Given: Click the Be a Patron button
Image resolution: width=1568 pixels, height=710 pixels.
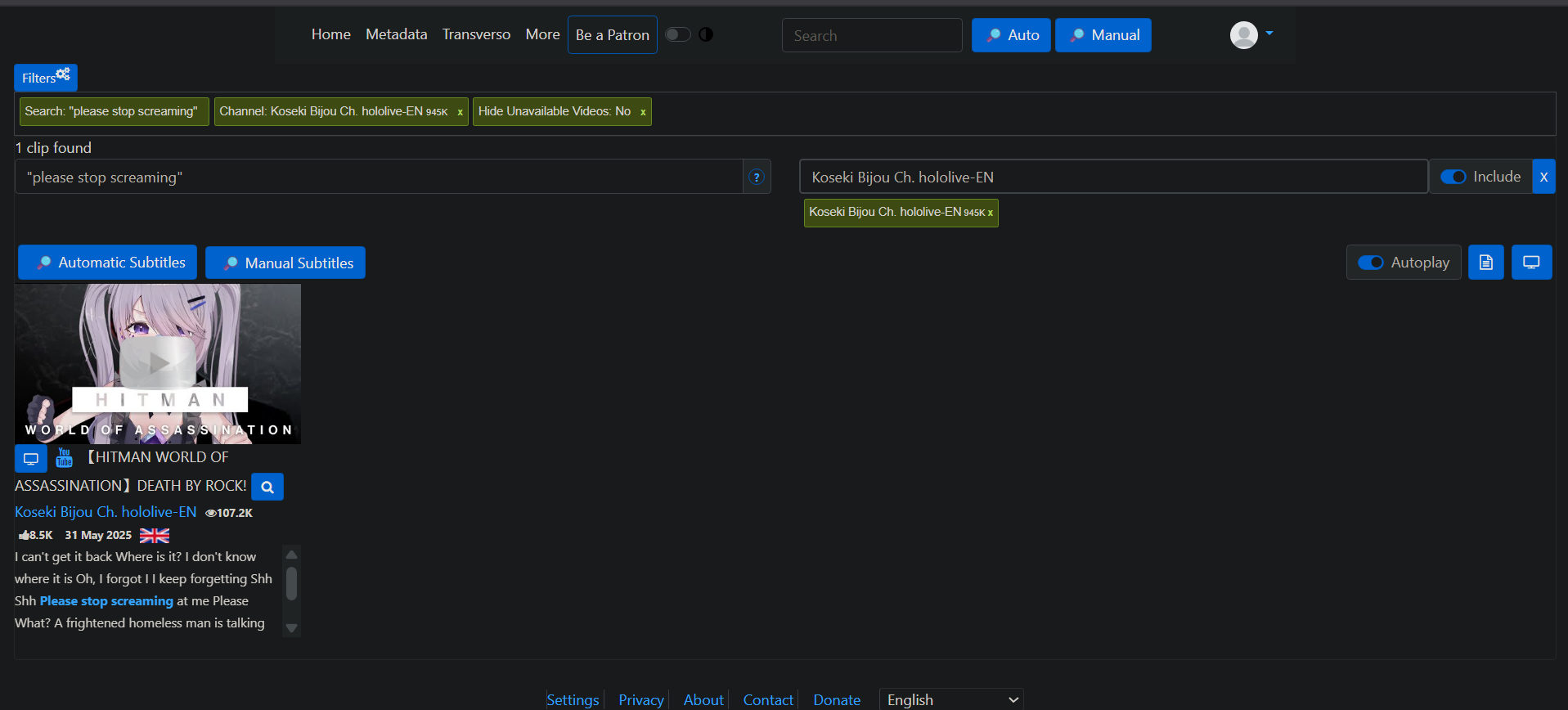Looking at the screenshot, I should click(x=613, y=35).
